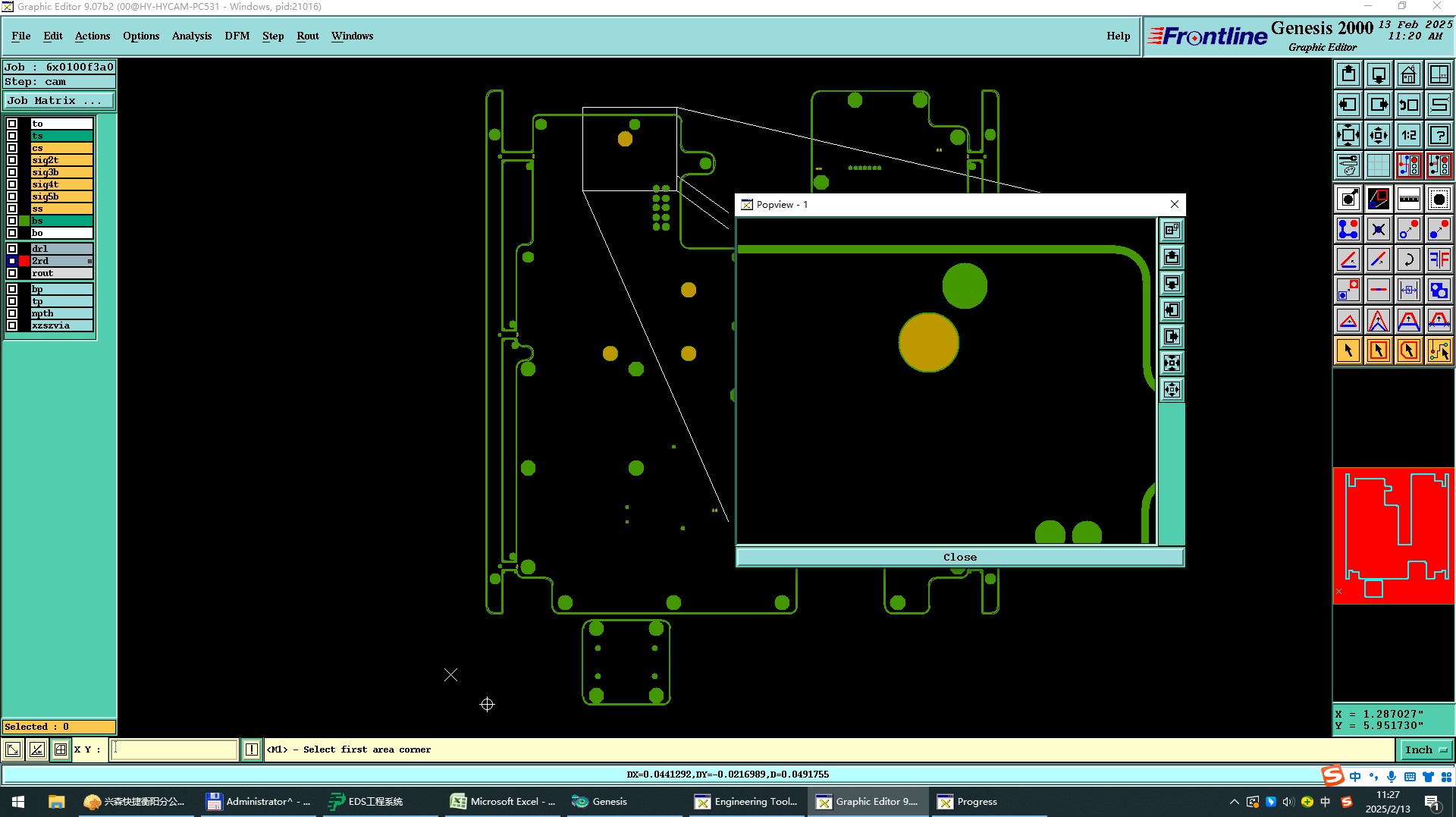Screen dimensions: 1456x817
Task: Click the Close button in Popview
Action: pos(960,557)
